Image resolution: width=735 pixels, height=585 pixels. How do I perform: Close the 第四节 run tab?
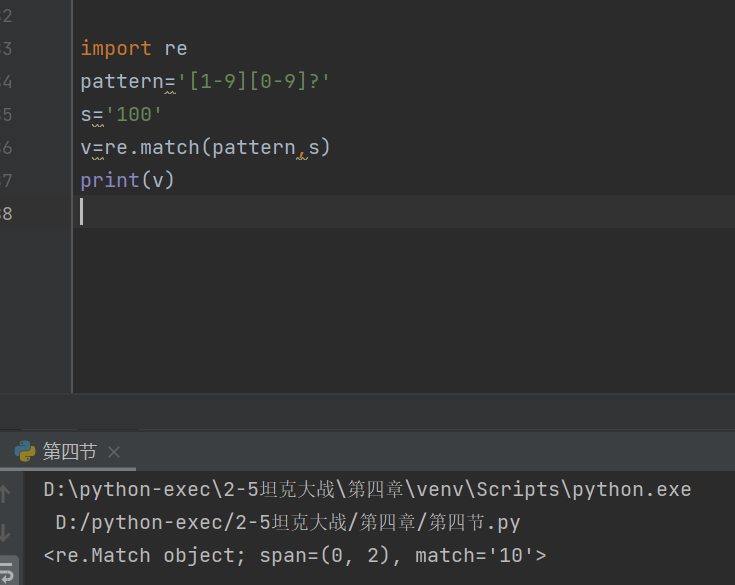pyautogui.click(x=114, y=452)
